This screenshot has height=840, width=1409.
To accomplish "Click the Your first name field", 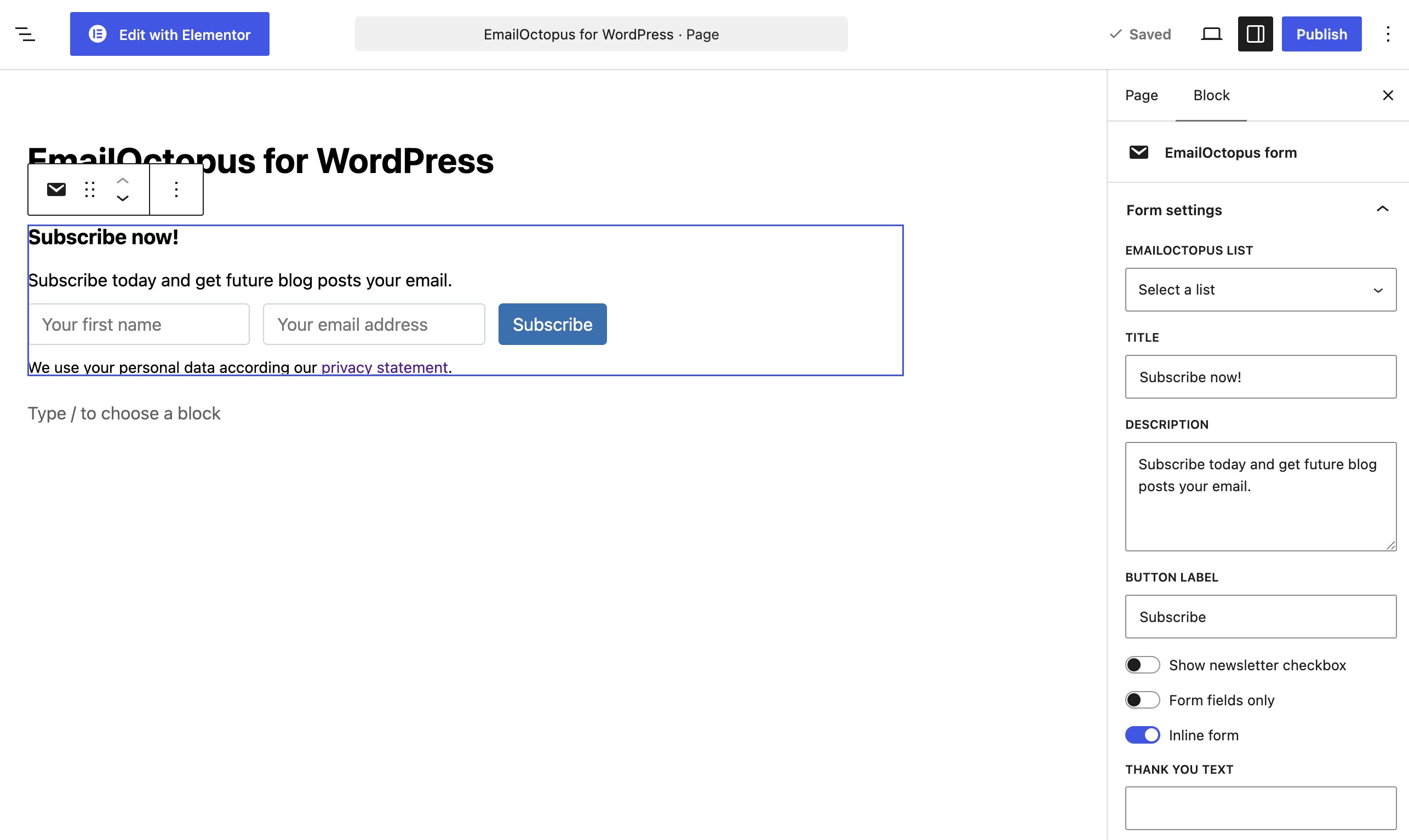I will pyautogui.click(x=139, y=324).
